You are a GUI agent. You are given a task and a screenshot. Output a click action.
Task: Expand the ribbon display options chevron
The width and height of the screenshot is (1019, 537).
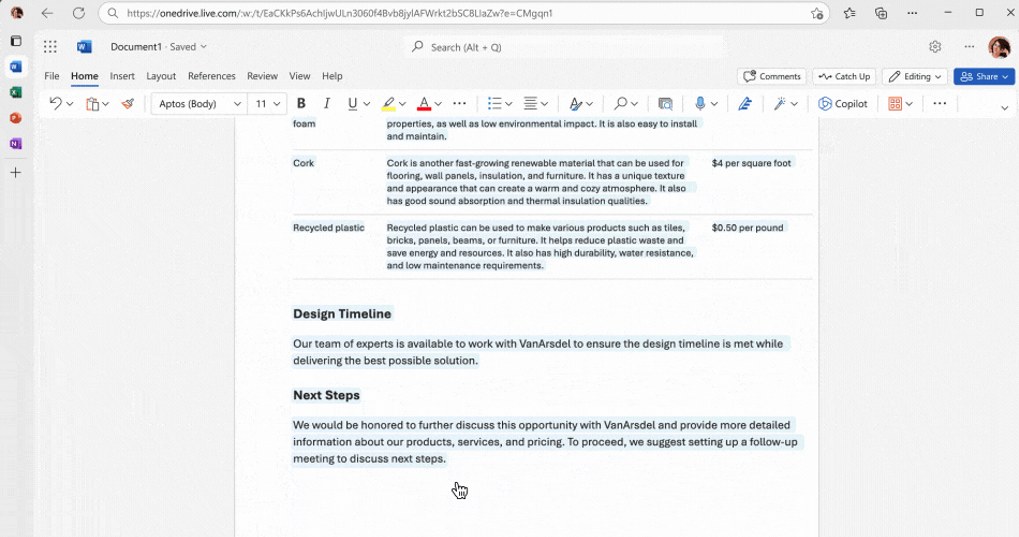pyautogui.click(x=1004, y=108)
